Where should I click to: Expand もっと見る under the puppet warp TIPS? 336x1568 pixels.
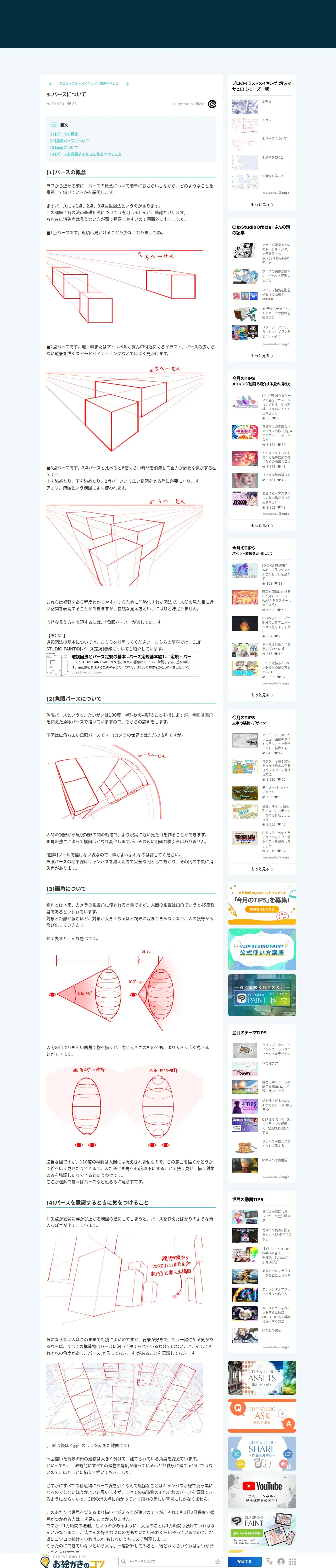(262, 695)
